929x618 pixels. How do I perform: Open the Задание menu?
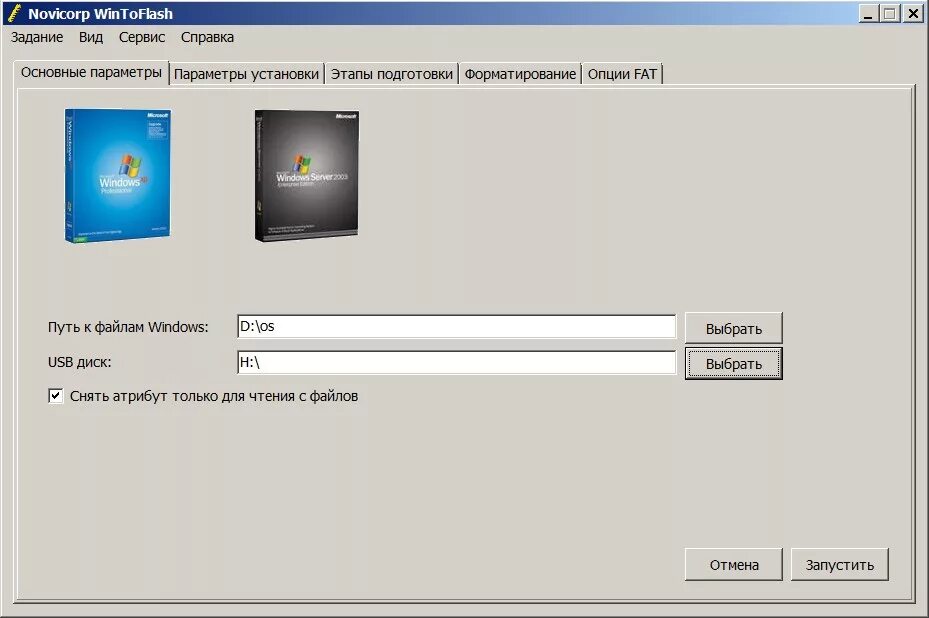pyautogui.click(x=37, y=37)
